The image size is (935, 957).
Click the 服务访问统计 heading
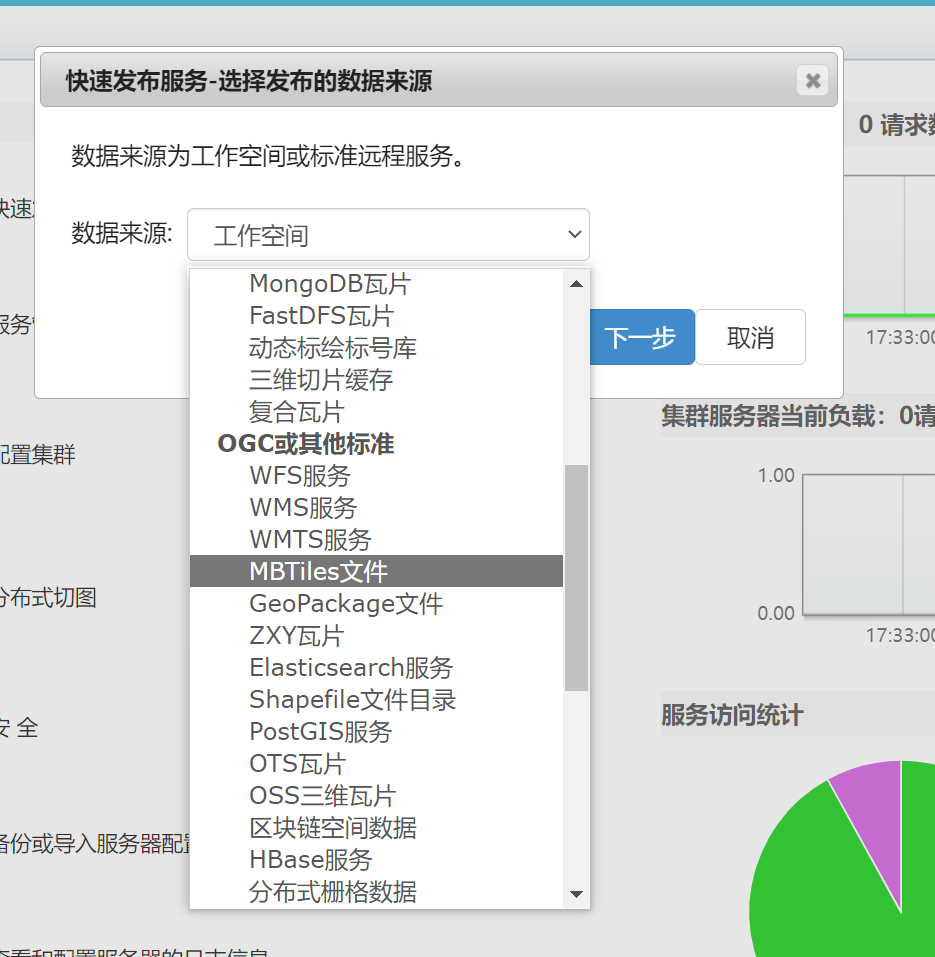732,715
